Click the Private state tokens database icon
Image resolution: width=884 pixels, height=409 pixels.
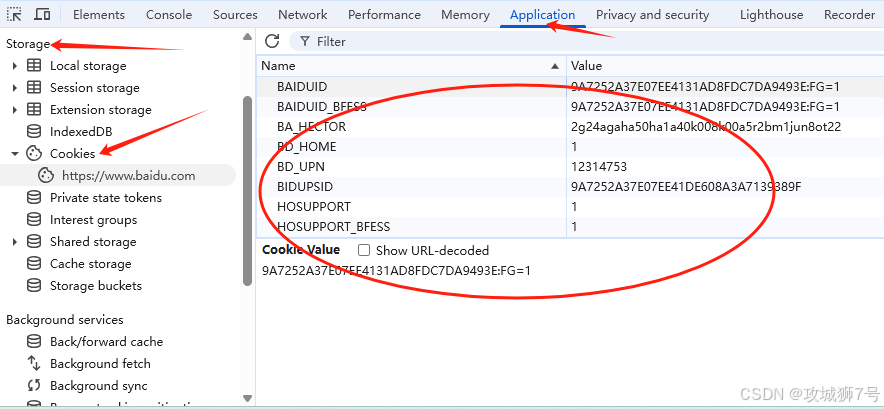click(34, 197)
